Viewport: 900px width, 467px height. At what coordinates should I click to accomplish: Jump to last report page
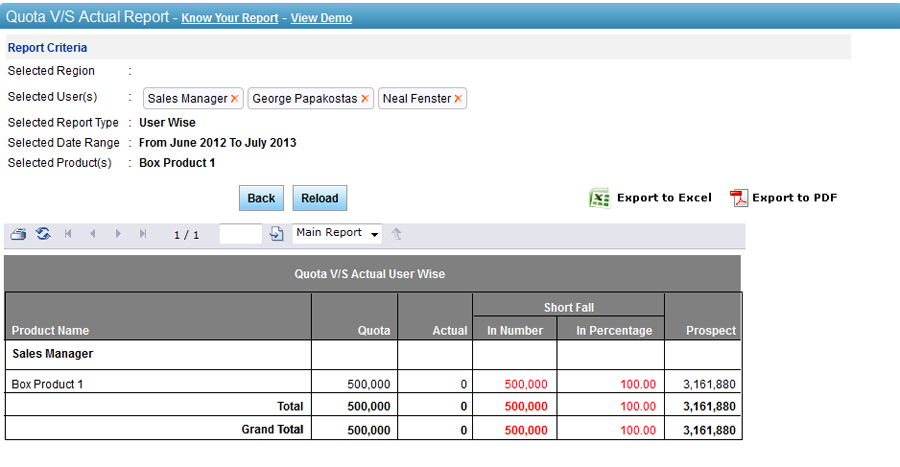coord(143,234)
